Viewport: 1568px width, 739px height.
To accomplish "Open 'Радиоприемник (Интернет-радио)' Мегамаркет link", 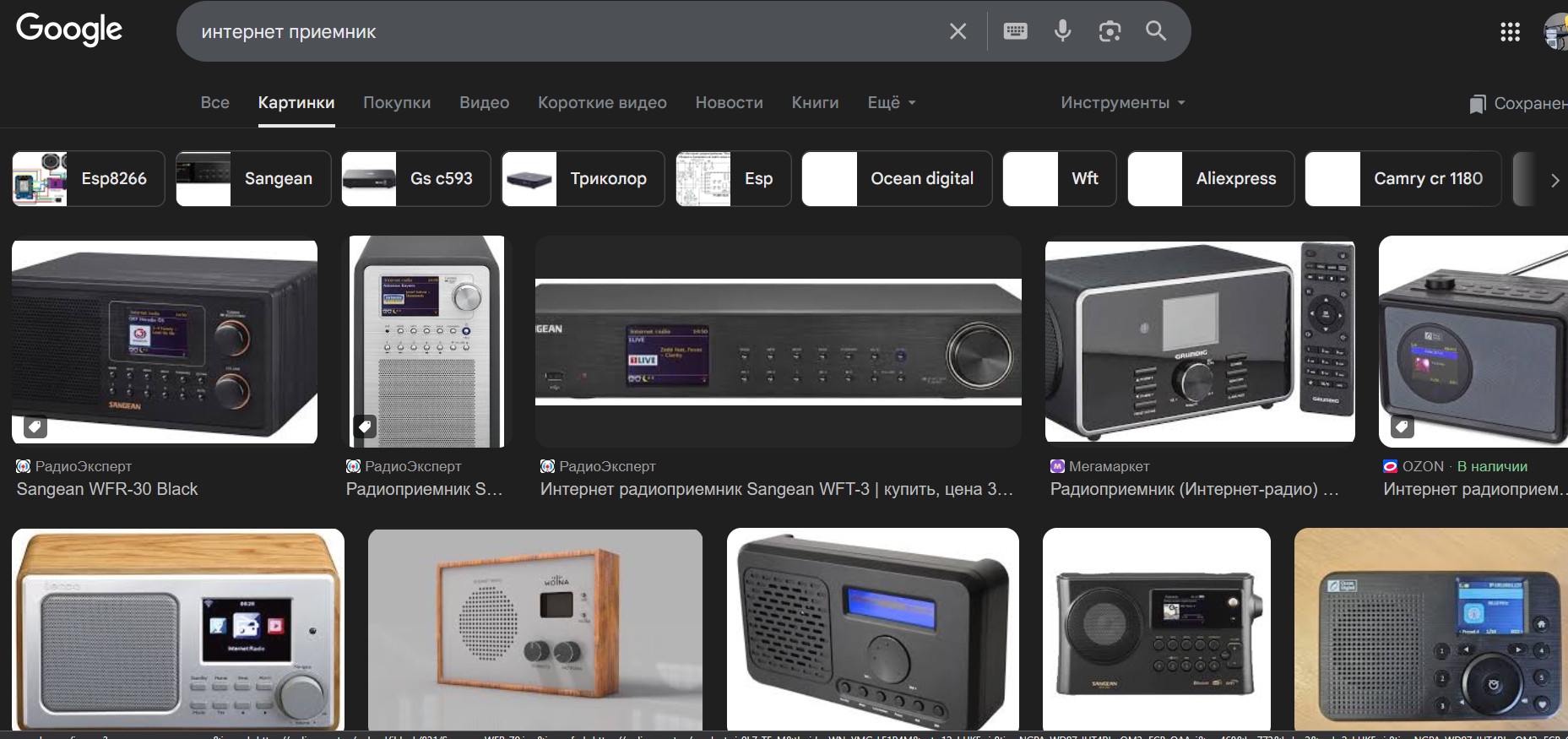I will 1194,489.
